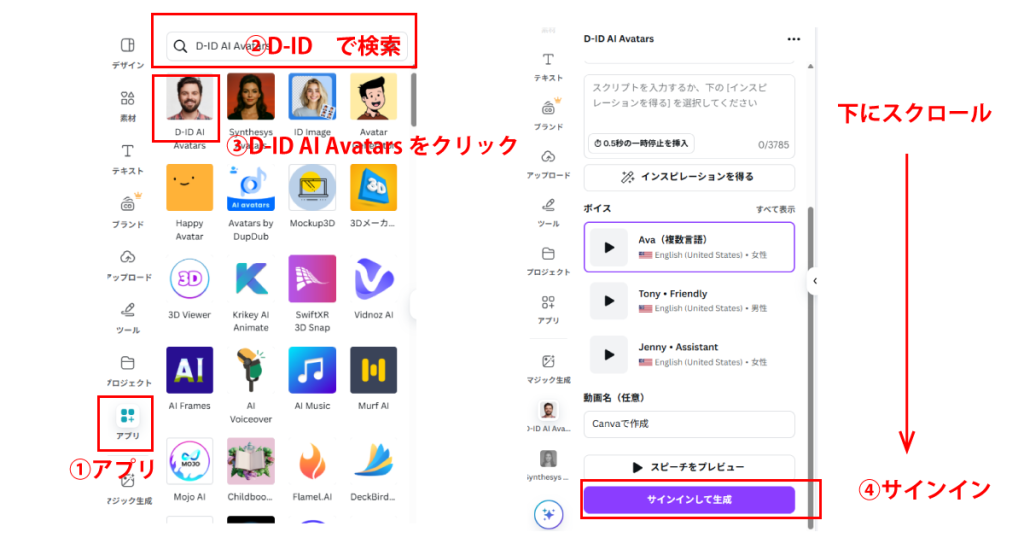Open the ID Image app tile
This screenshot has width=1024, height=538.
pyautogui.click(x=312, y=106)
